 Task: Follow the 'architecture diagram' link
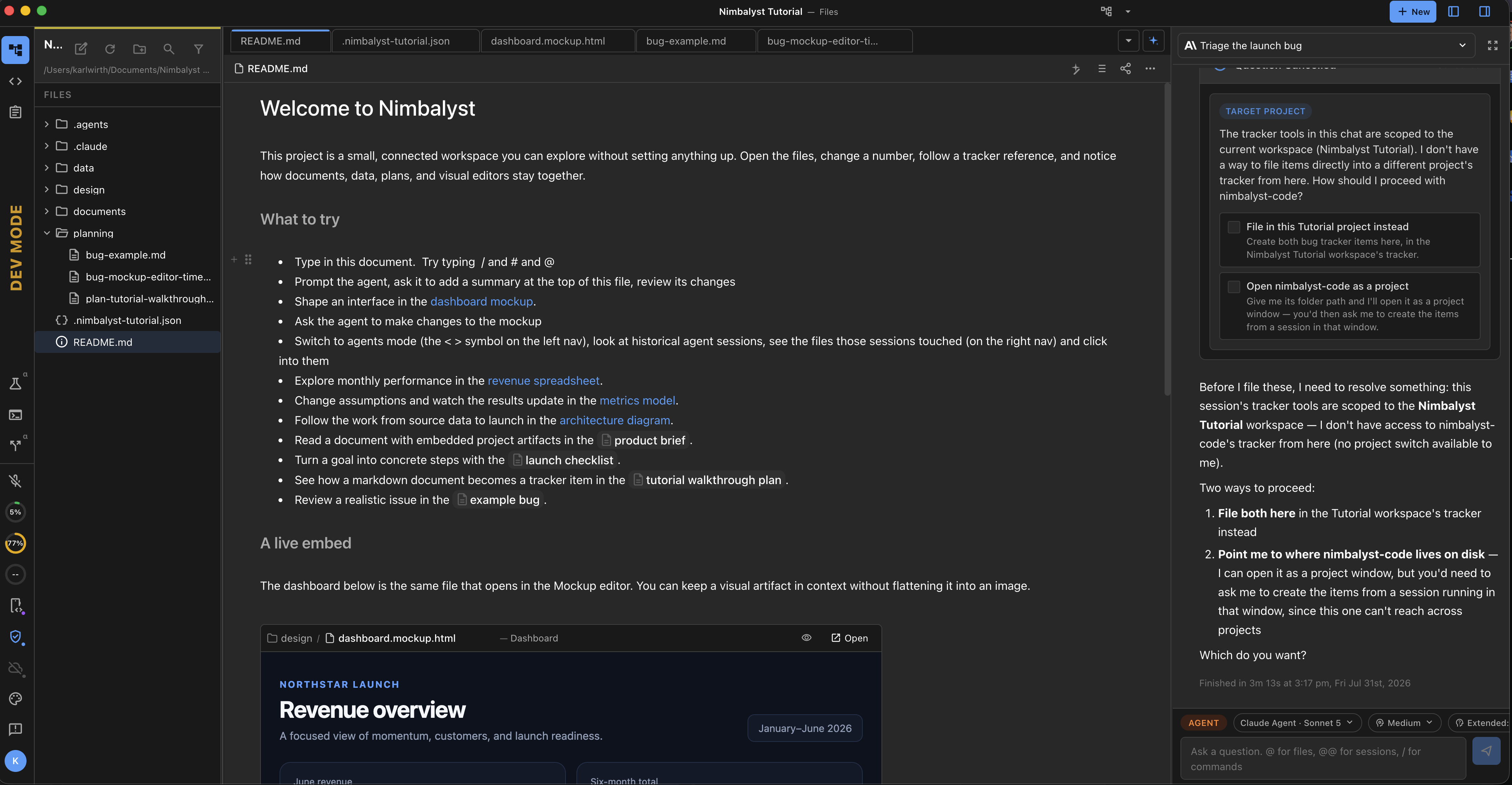pyautogui.click(x=615, y=420)
